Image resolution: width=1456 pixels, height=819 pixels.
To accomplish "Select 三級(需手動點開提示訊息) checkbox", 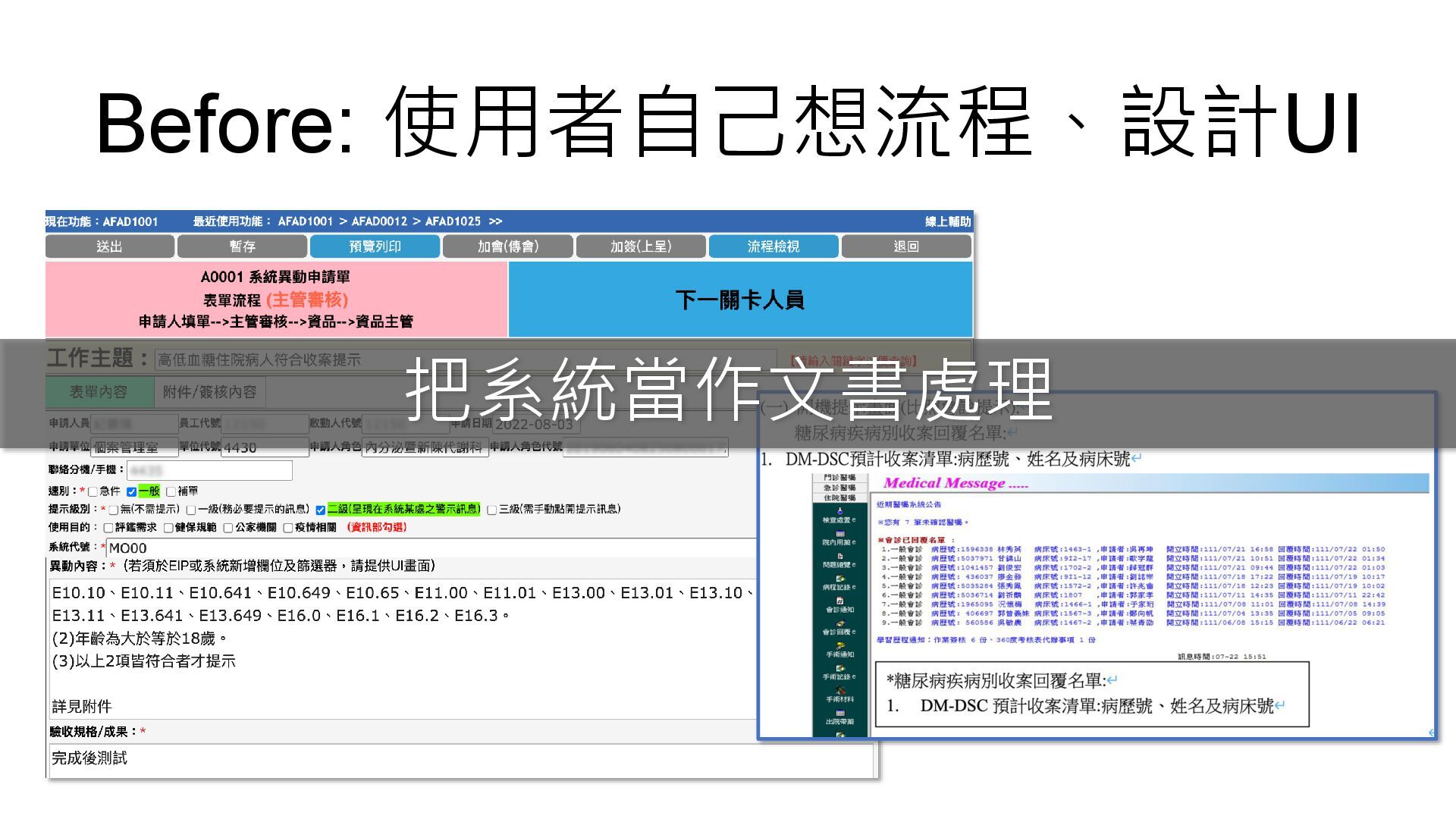I will [492, 510].
